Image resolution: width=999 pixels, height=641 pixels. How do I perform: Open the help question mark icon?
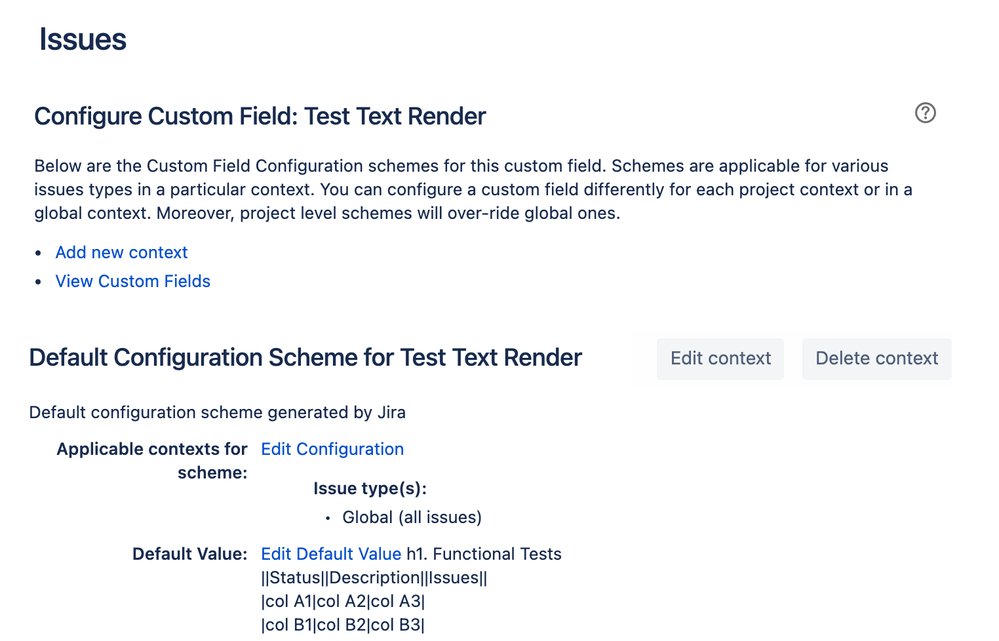[x=925, y=113]
